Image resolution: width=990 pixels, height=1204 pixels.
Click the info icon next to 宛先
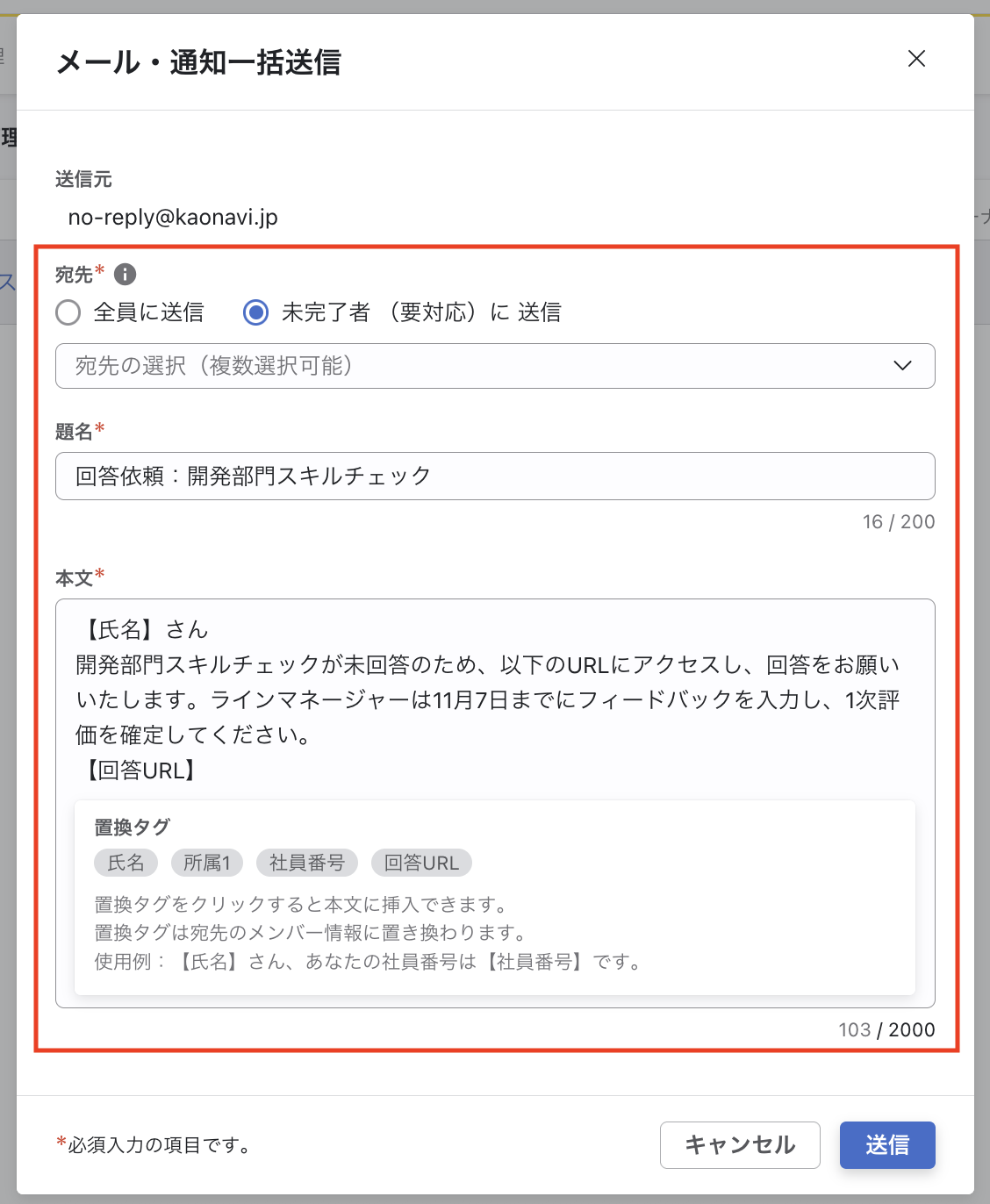coord(126,275)
